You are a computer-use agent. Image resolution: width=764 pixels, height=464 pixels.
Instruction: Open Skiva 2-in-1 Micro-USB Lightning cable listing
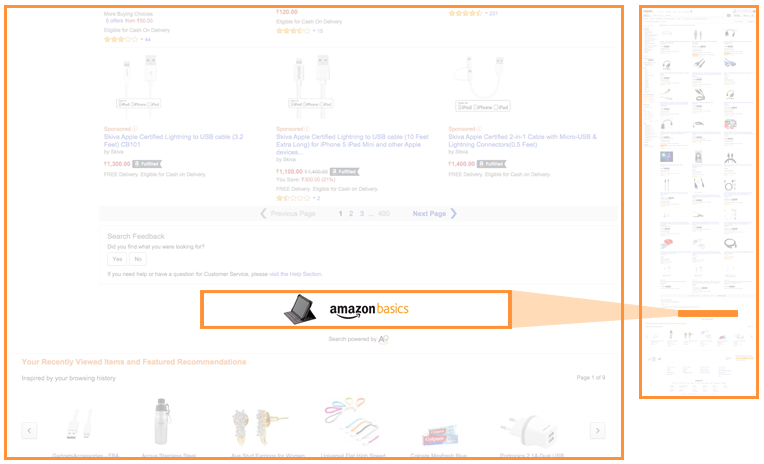(522, 140)
